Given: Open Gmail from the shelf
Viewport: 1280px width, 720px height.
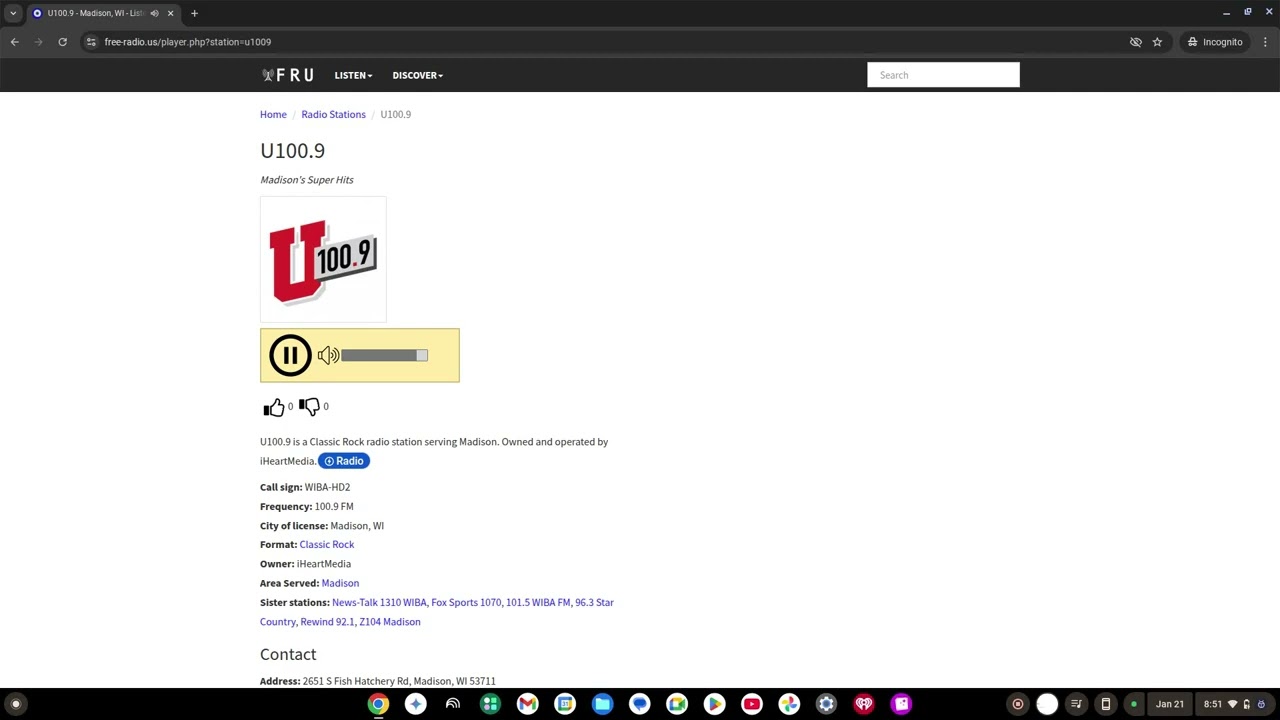Looking at the screenshot, I should pos(527,704).
